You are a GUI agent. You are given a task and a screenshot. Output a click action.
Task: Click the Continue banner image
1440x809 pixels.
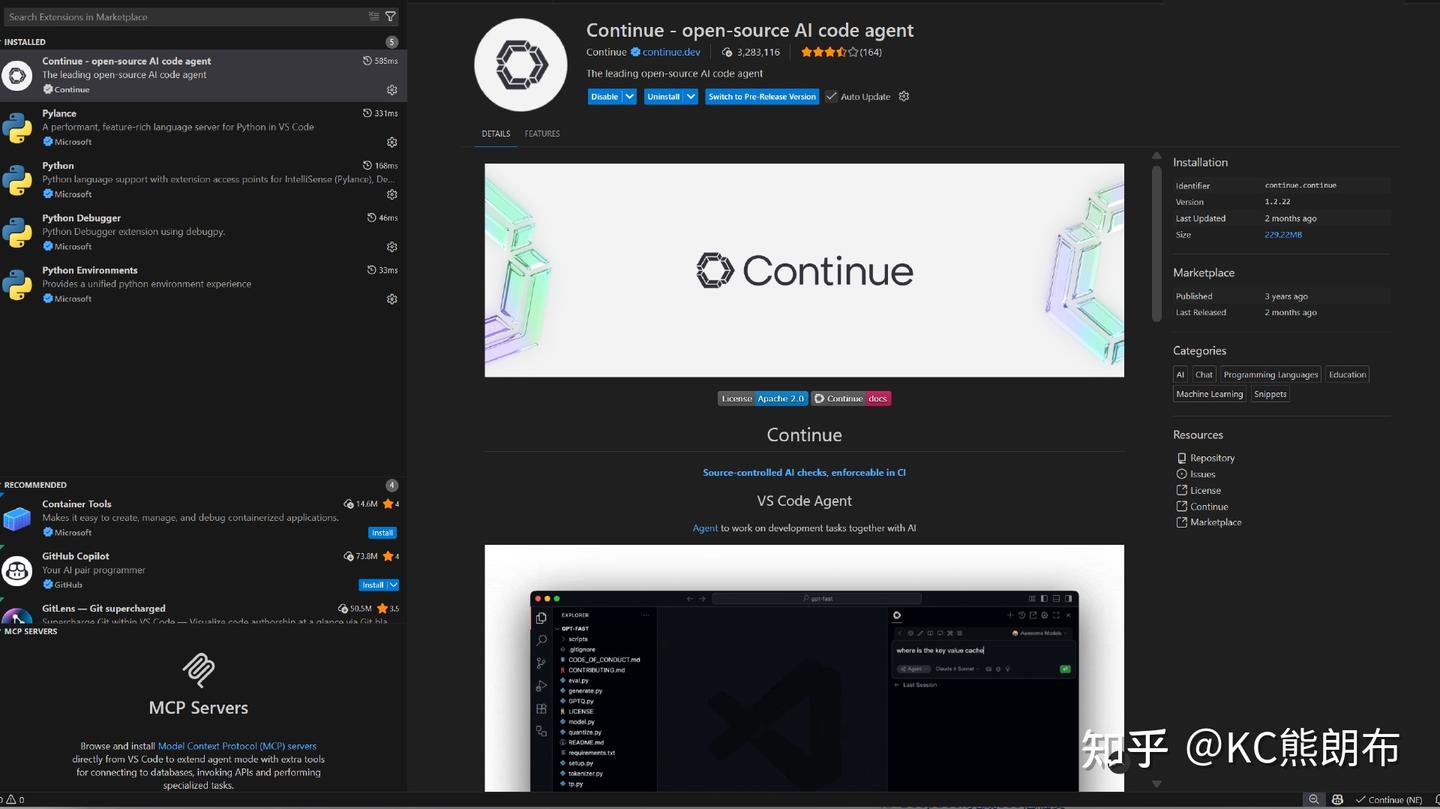click(804, 270)
